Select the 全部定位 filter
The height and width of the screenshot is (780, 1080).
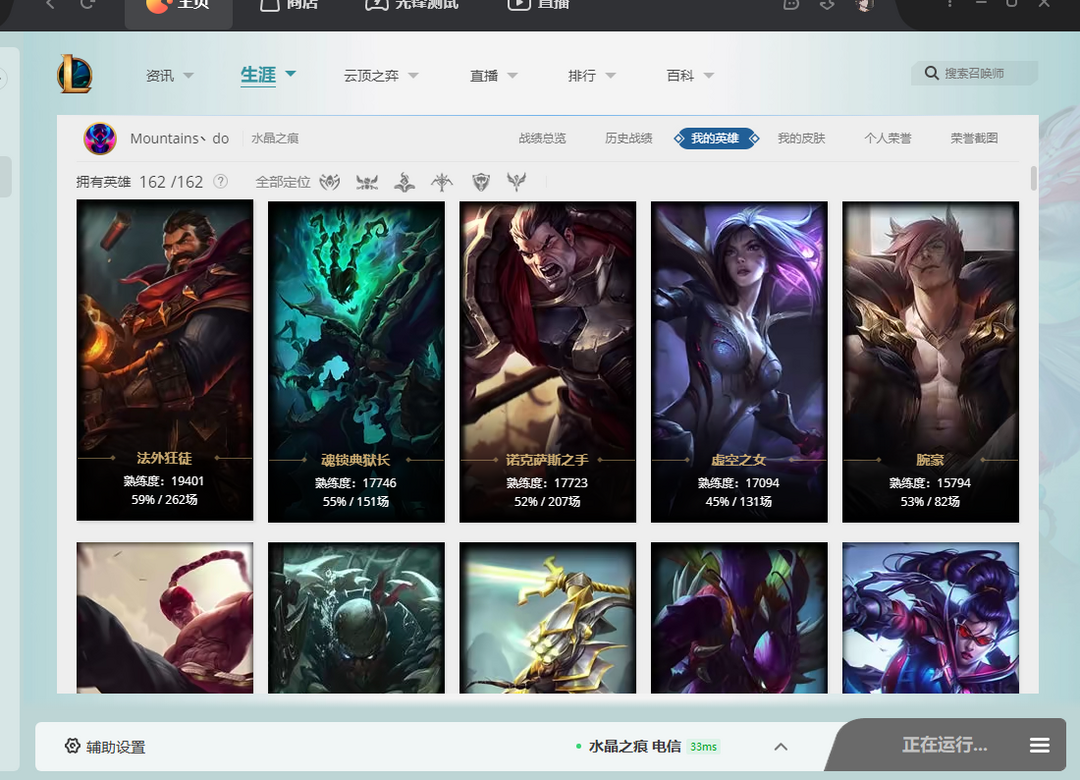coord(282,182)
